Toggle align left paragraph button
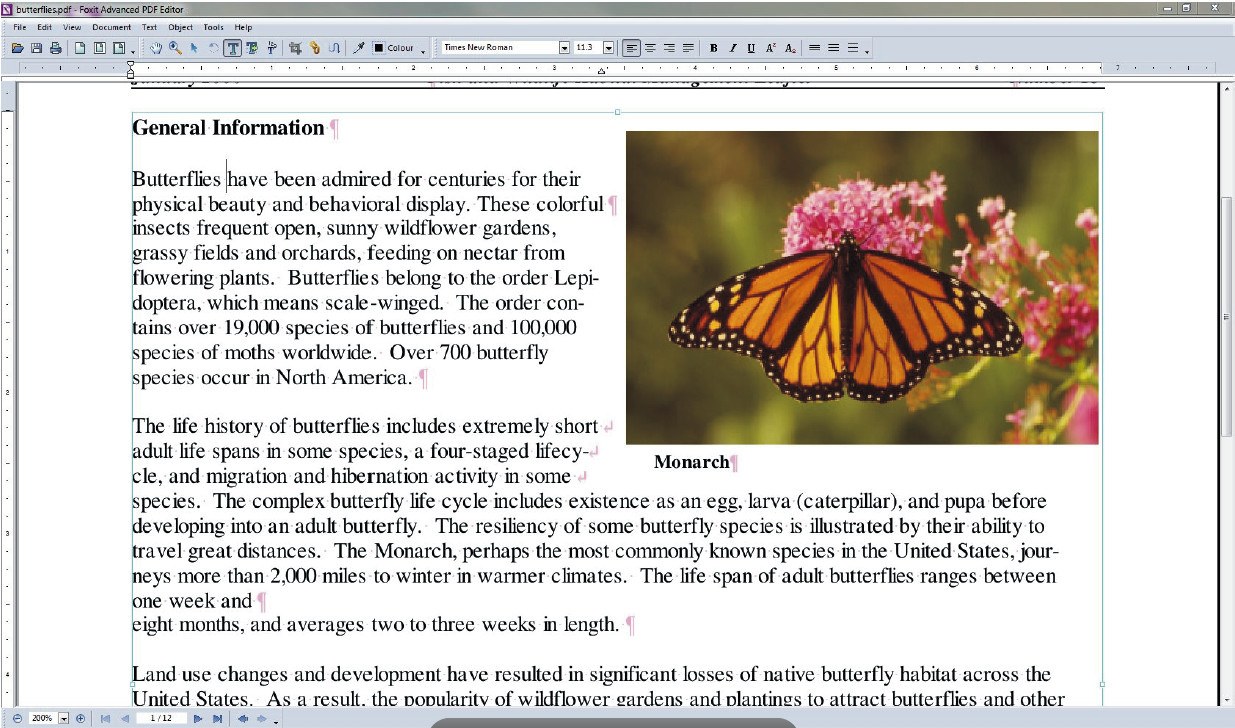This screenshot has width=1235, height=728. [x=631, y=48]
